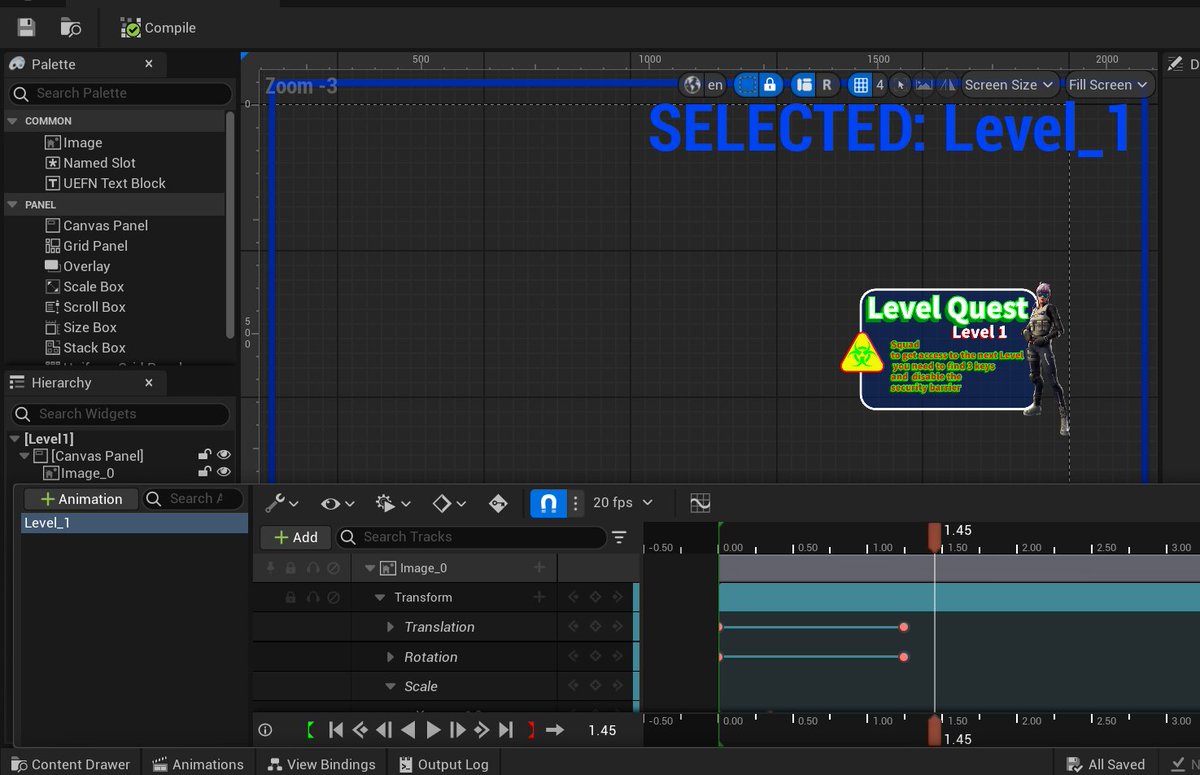Collapse the Image_0 track
This screenshot has width=1200, height=775.
(370, 568)
